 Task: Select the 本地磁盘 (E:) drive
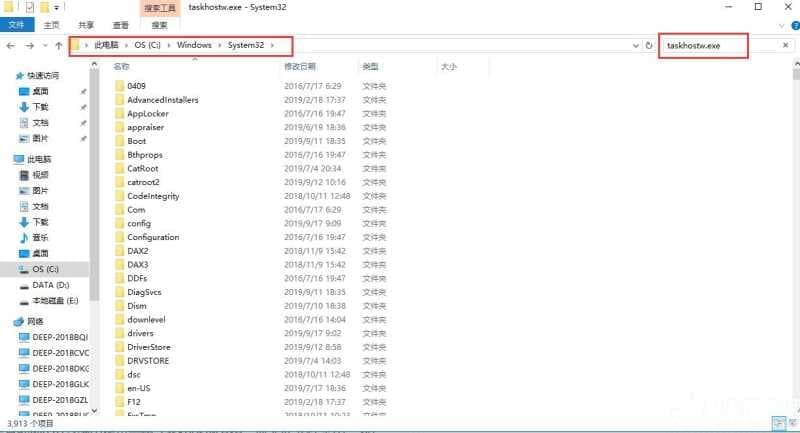tap(55, 300)
